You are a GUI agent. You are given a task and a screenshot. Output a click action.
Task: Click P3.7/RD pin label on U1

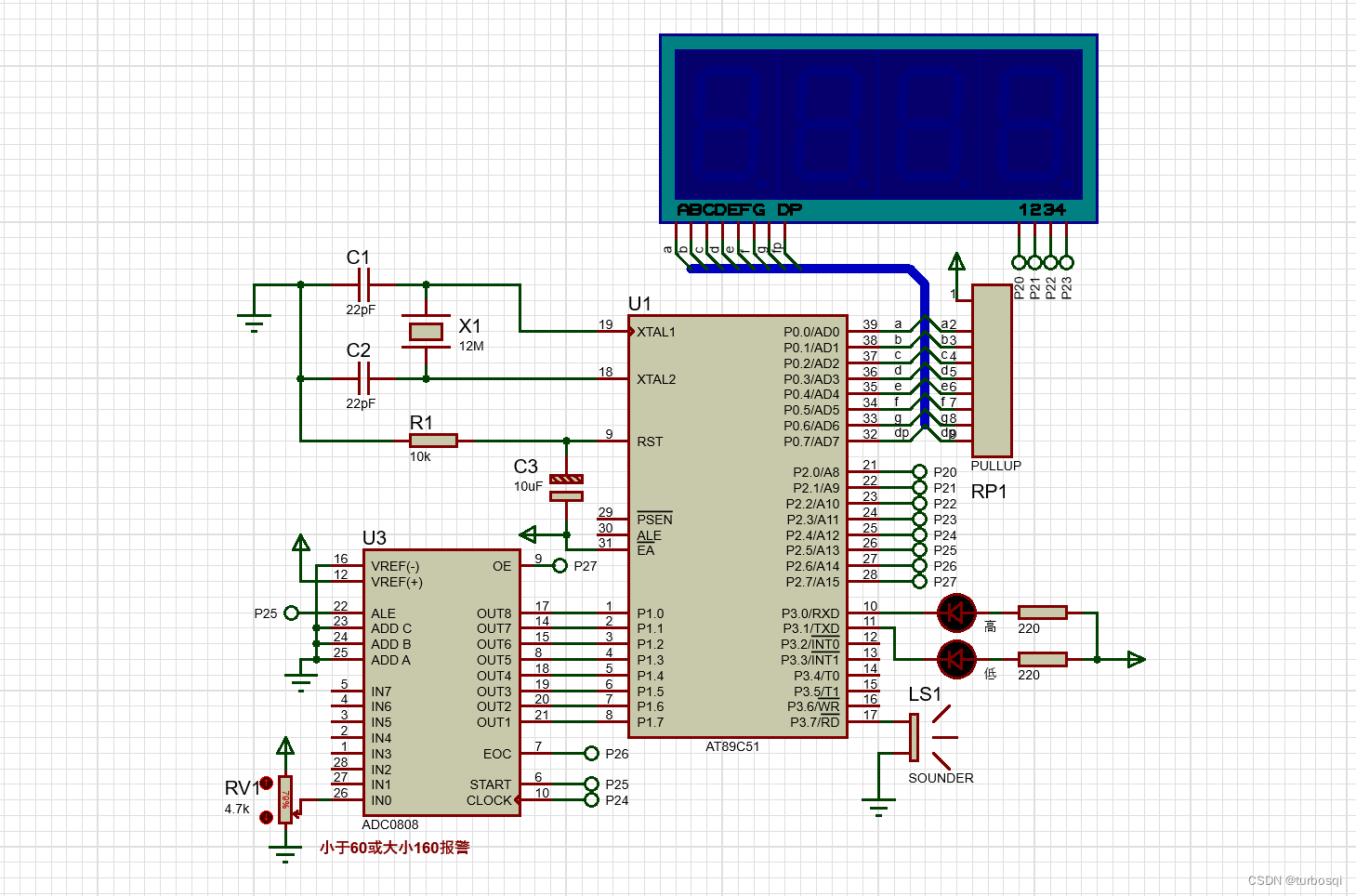[x=814, y=722]
